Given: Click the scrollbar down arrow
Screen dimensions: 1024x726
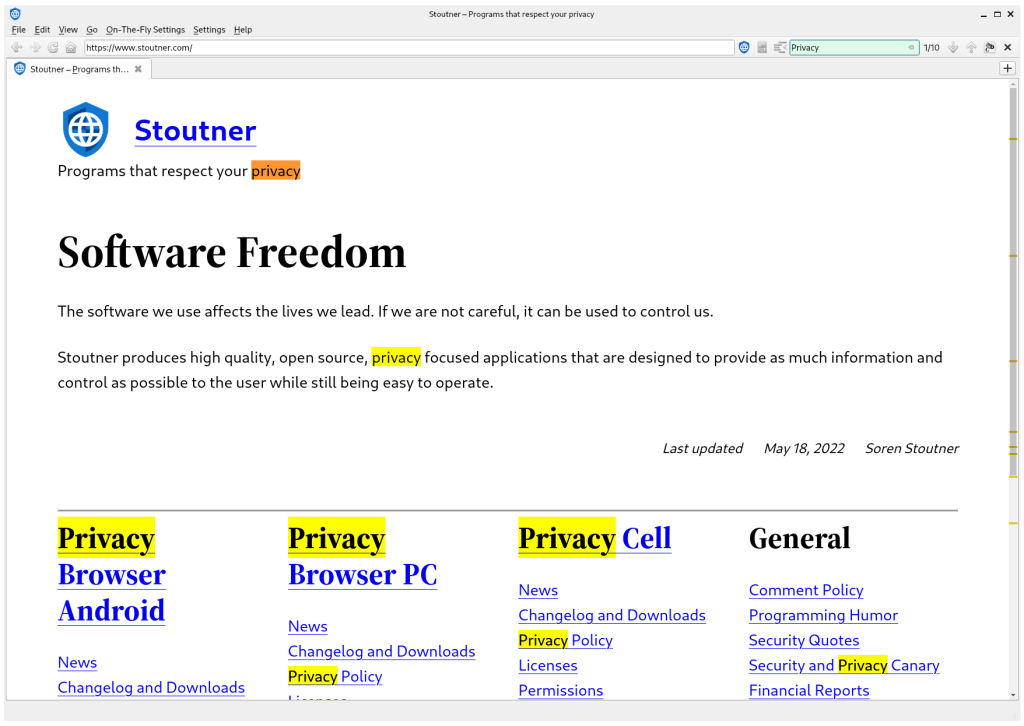Looking at the screenshot, I should 1014,695.
